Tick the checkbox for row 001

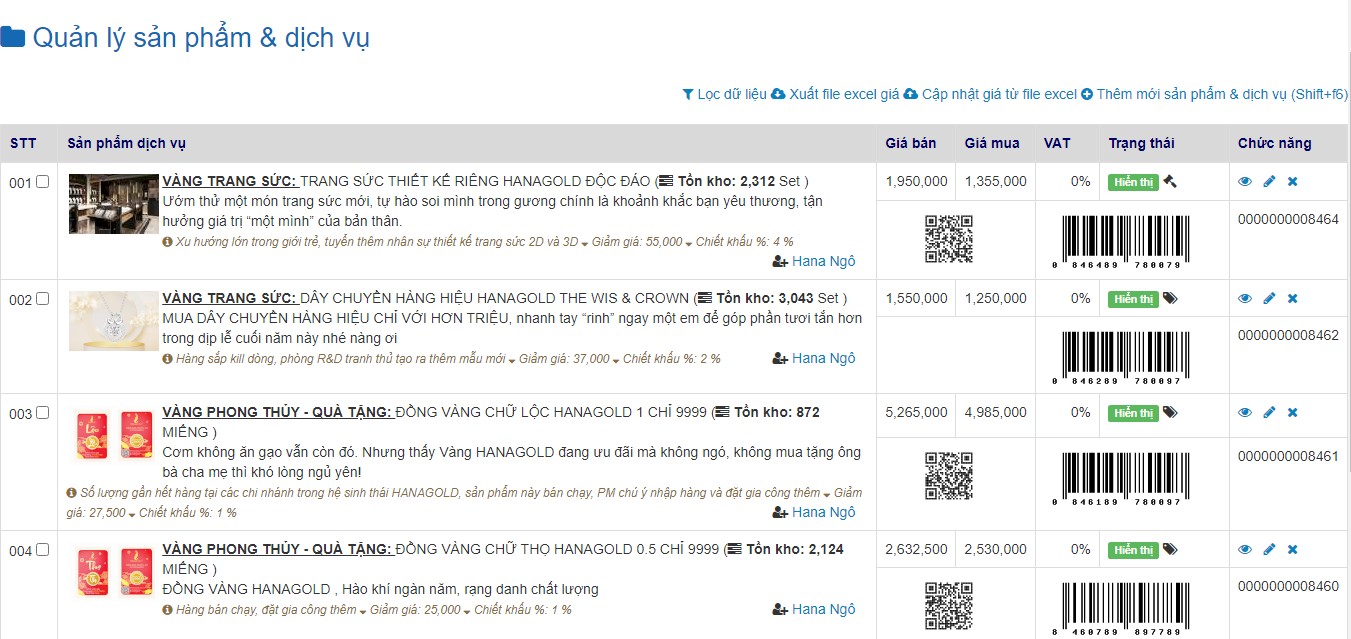pos(42,182)
